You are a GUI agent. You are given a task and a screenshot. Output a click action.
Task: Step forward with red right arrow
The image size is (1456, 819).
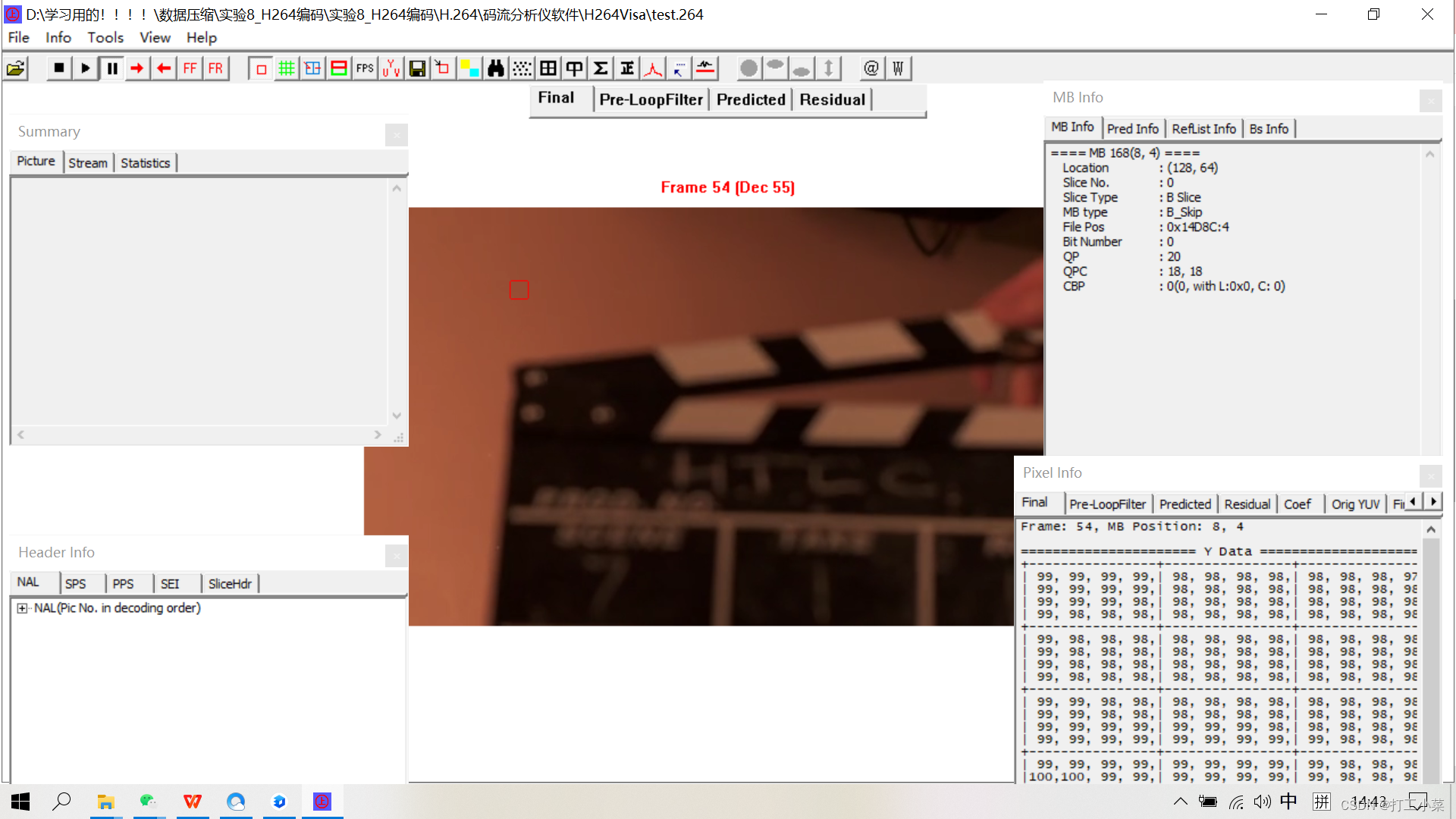tap(136, 69)
